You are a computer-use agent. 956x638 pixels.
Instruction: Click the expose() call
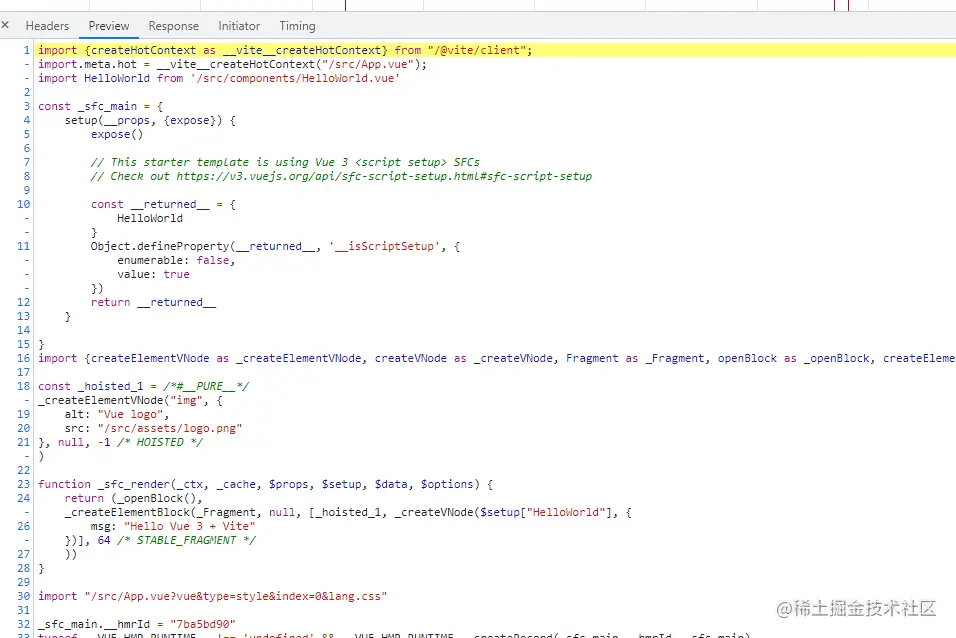117,134
